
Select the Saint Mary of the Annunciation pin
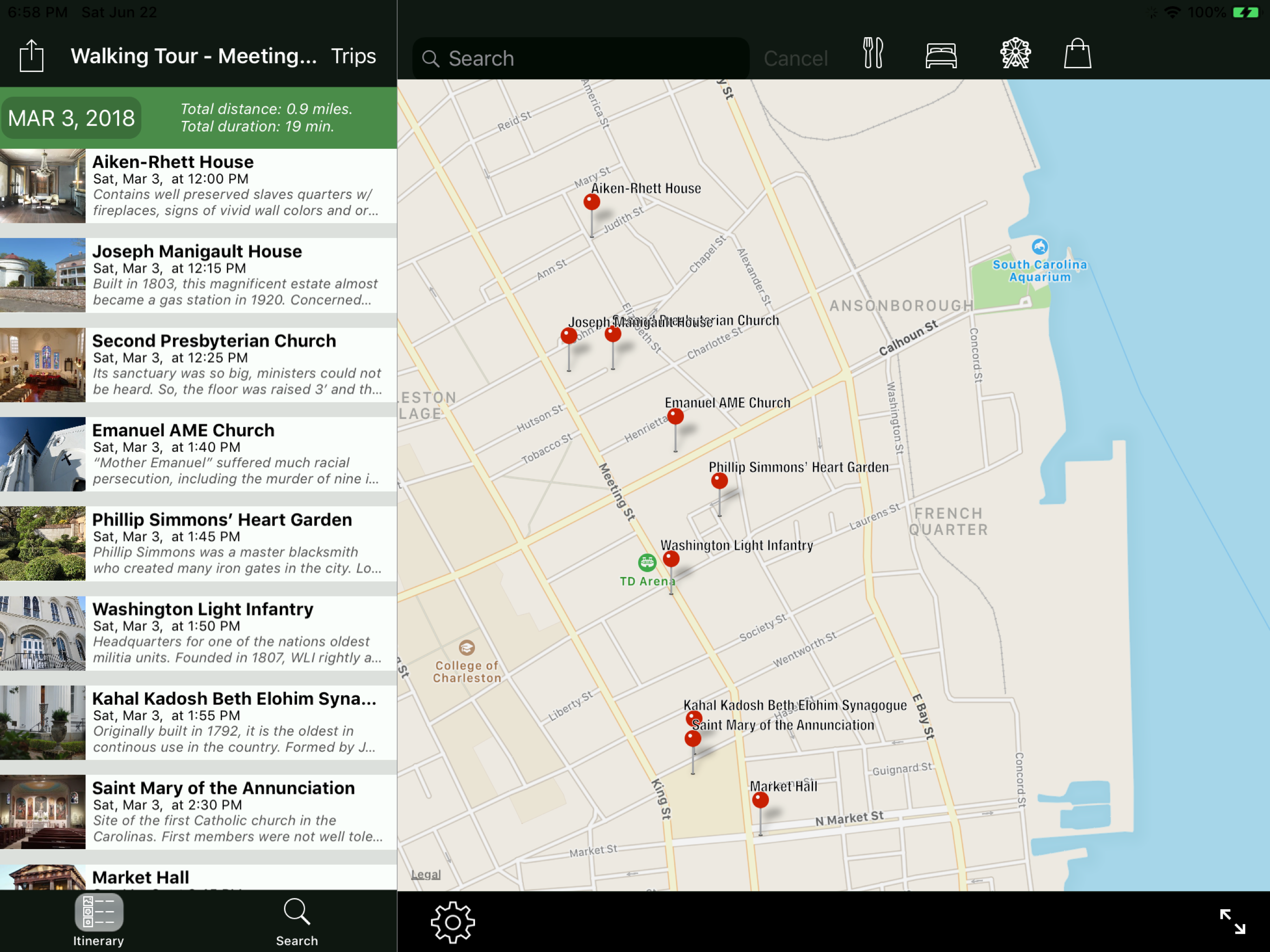tap(693, 738)
